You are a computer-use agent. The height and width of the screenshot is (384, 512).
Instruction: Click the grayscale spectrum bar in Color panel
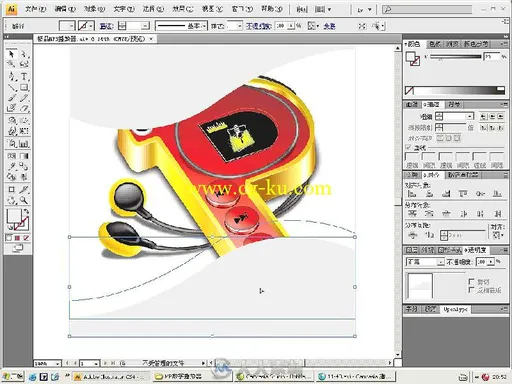(455, 90)
